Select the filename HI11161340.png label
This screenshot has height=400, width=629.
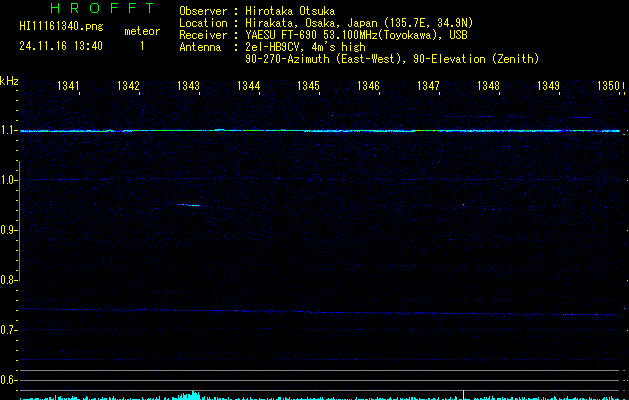coord(61,26)
